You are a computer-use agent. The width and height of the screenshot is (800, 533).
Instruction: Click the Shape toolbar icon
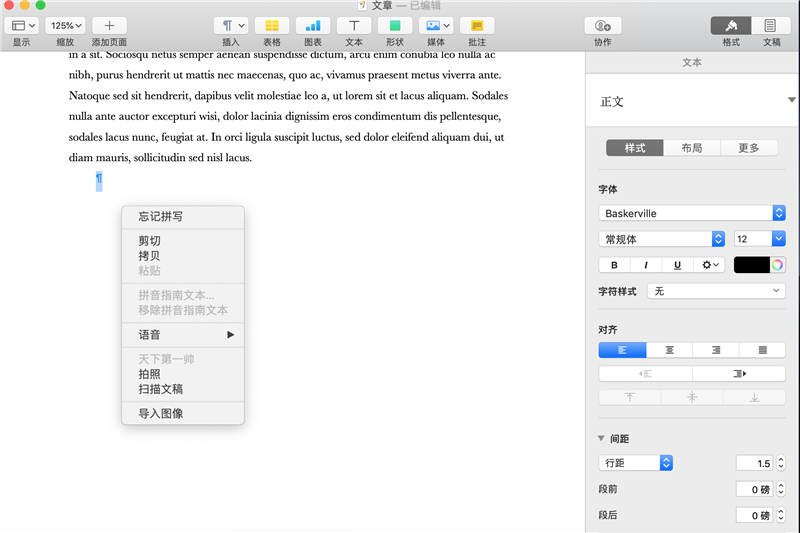point(395,25)
